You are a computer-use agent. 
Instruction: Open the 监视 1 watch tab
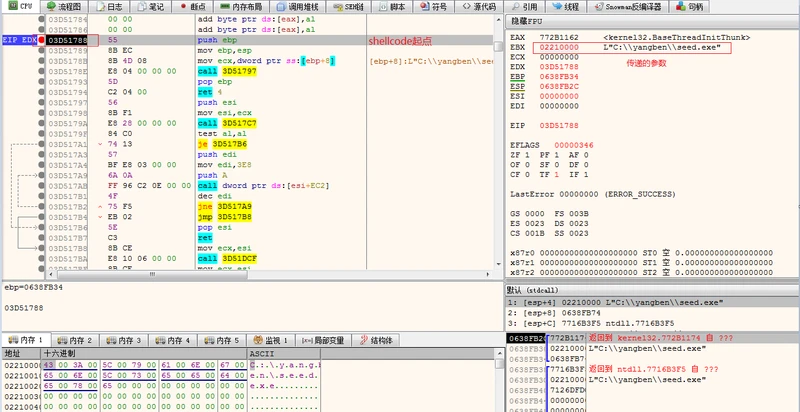[271, 340]
